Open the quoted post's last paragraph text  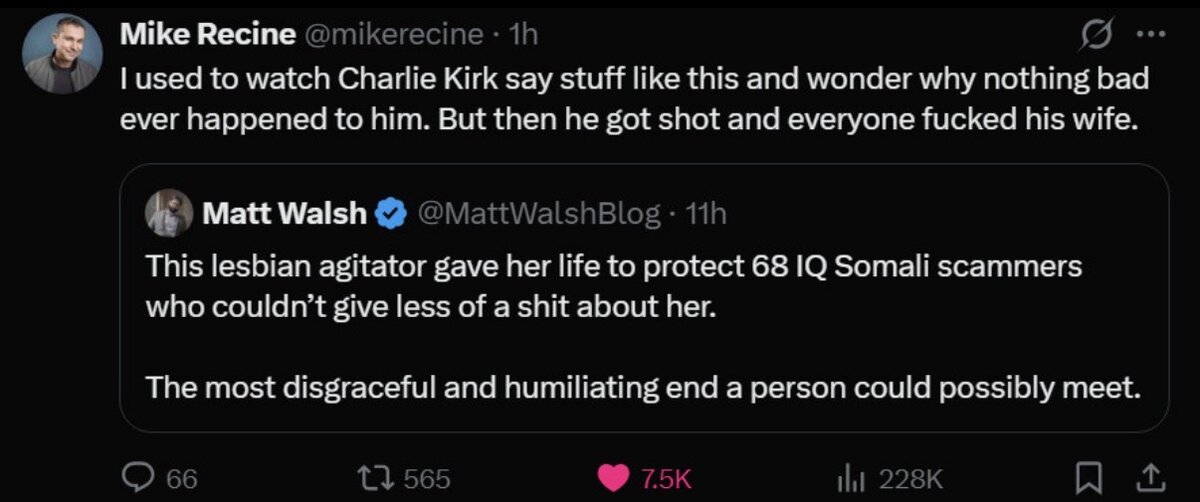tap(642, 389)
